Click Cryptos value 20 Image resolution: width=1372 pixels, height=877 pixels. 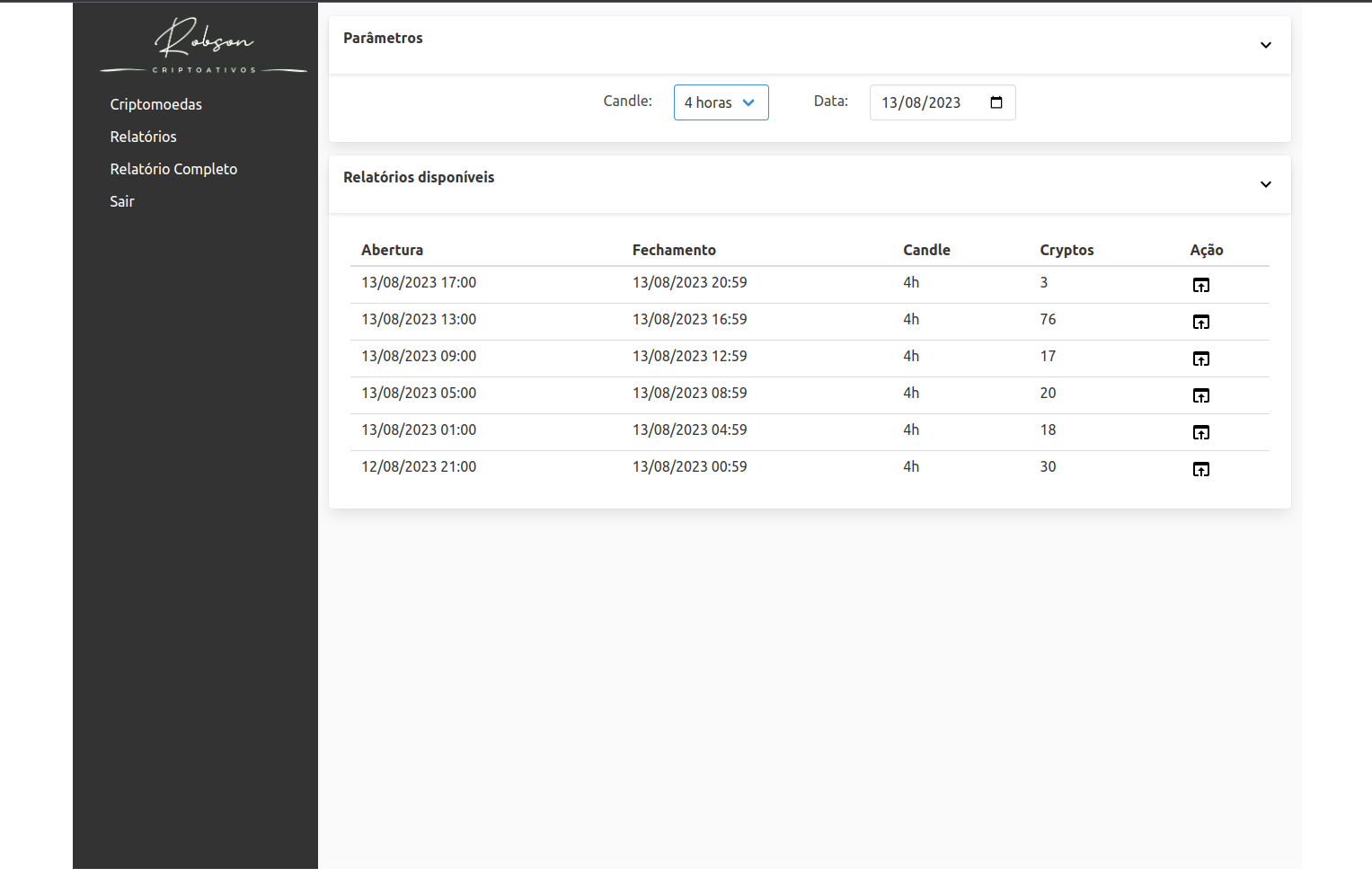(x=1048, y=393)
